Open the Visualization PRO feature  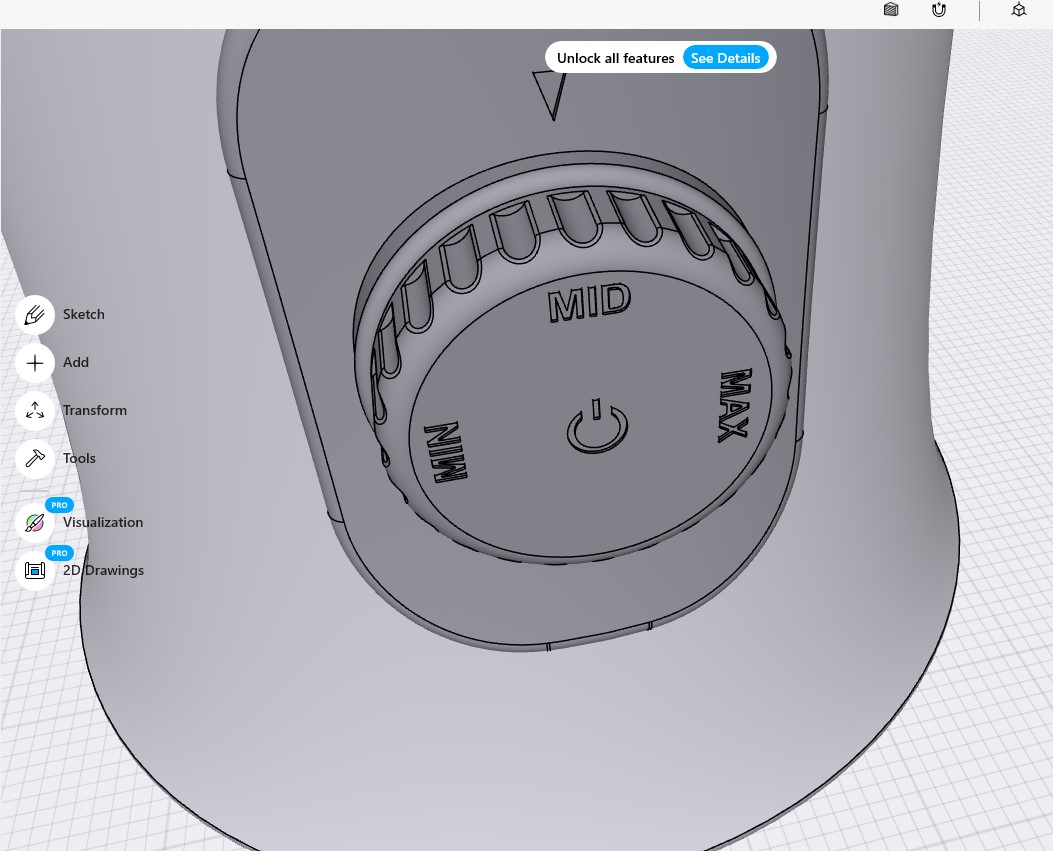[x=35, y=523]
